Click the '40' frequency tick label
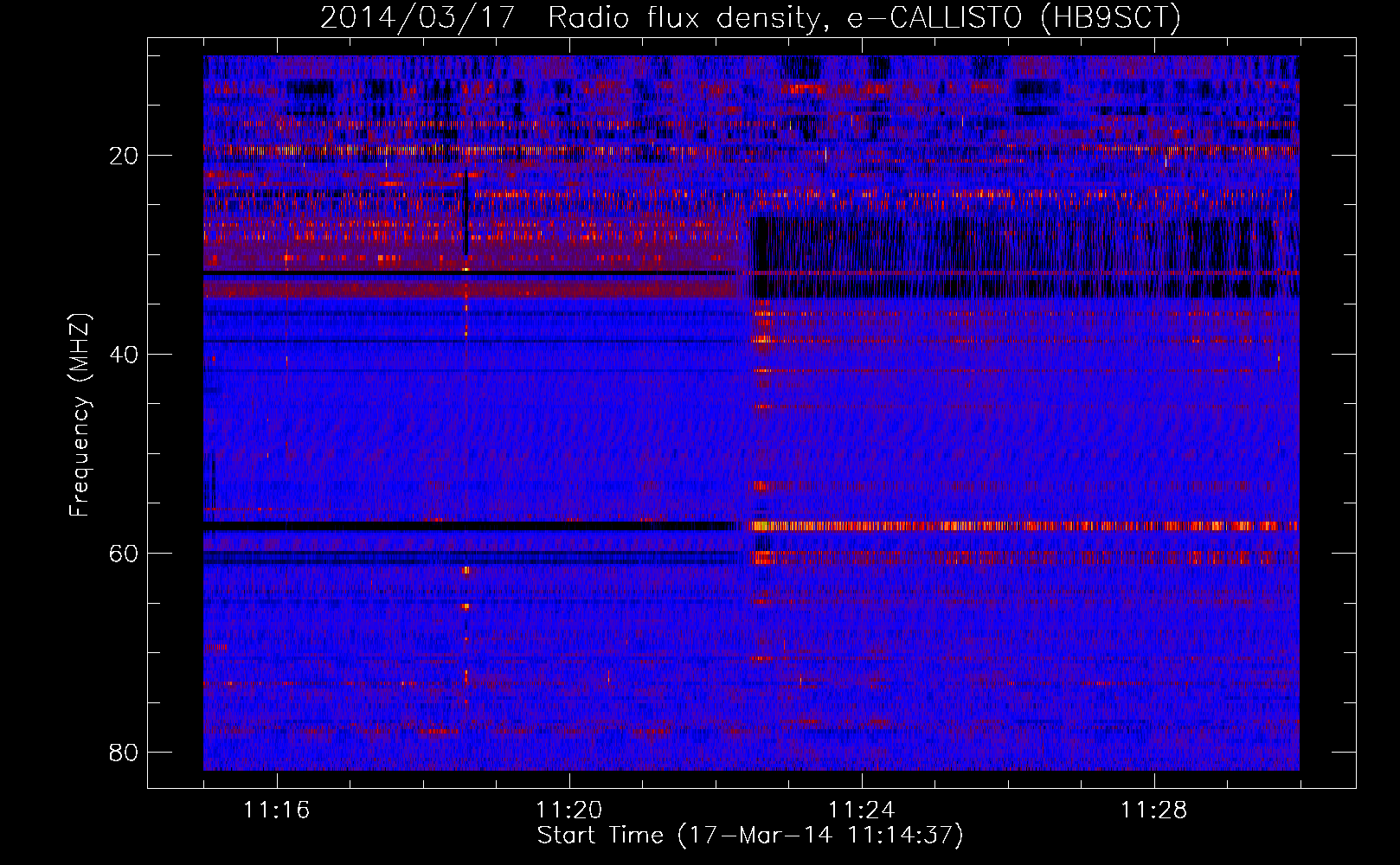 tap(124, 355)
